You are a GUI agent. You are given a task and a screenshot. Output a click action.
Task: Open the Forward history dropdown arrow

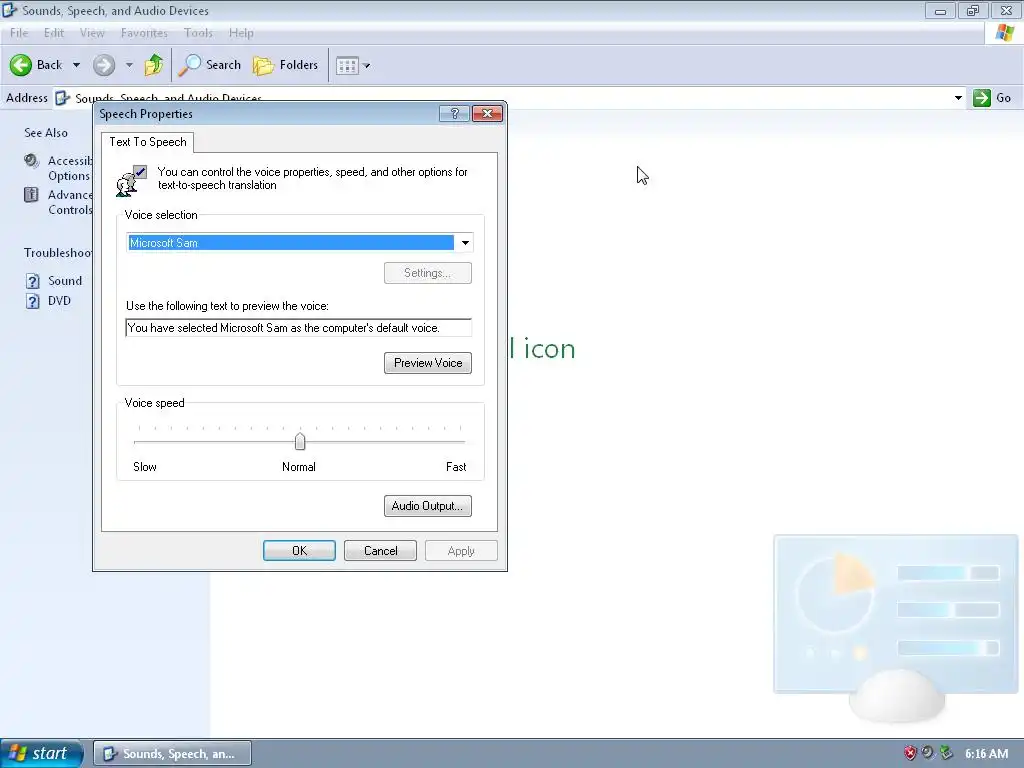click(x=129, y=65)
